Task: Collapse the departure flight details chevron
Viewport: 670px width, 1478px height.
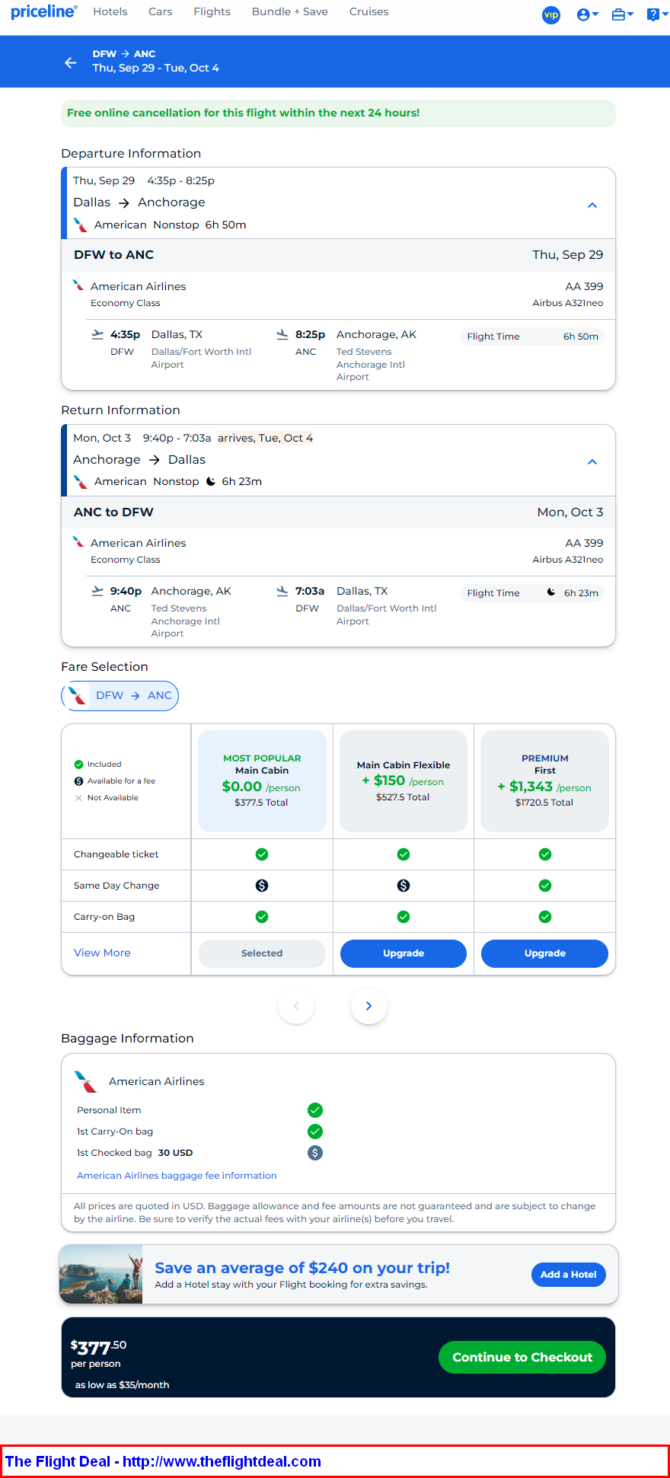Action: 591,205
